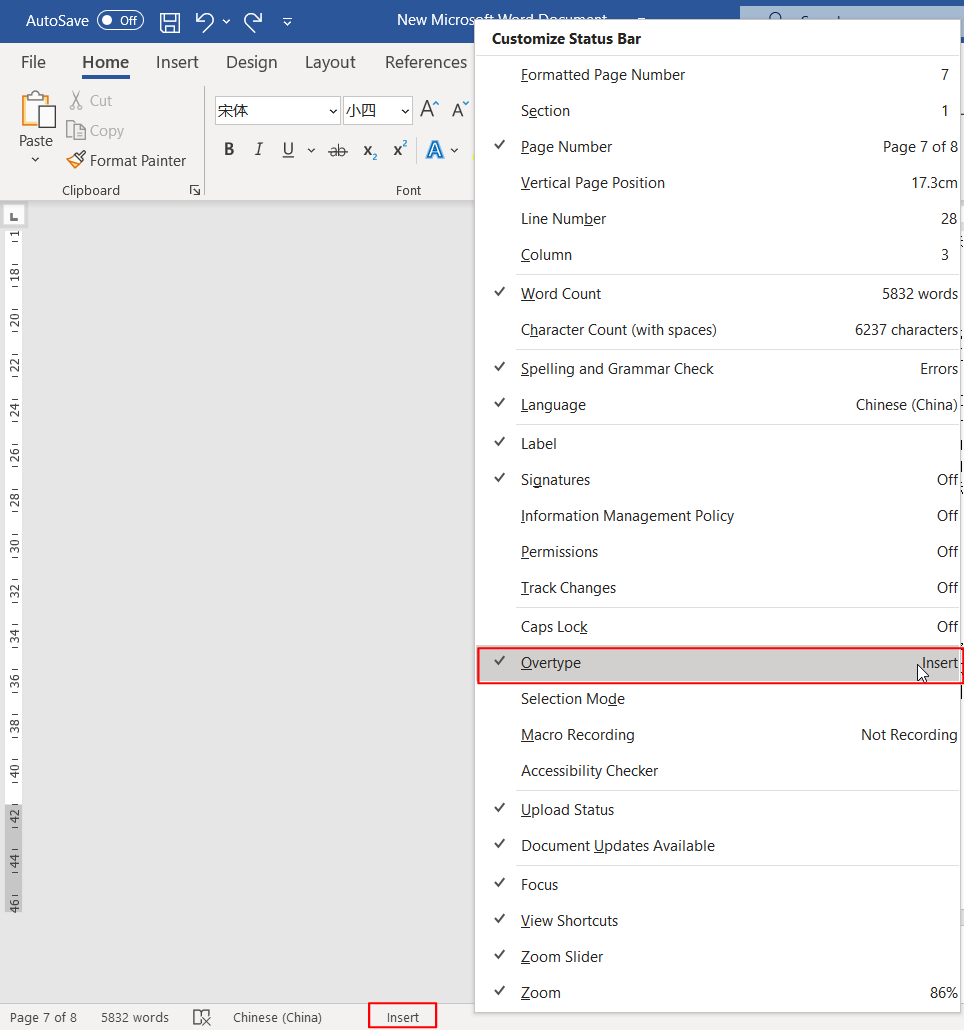Toggle Upload Status option
964x1030 pixels.
click(718, 810)
